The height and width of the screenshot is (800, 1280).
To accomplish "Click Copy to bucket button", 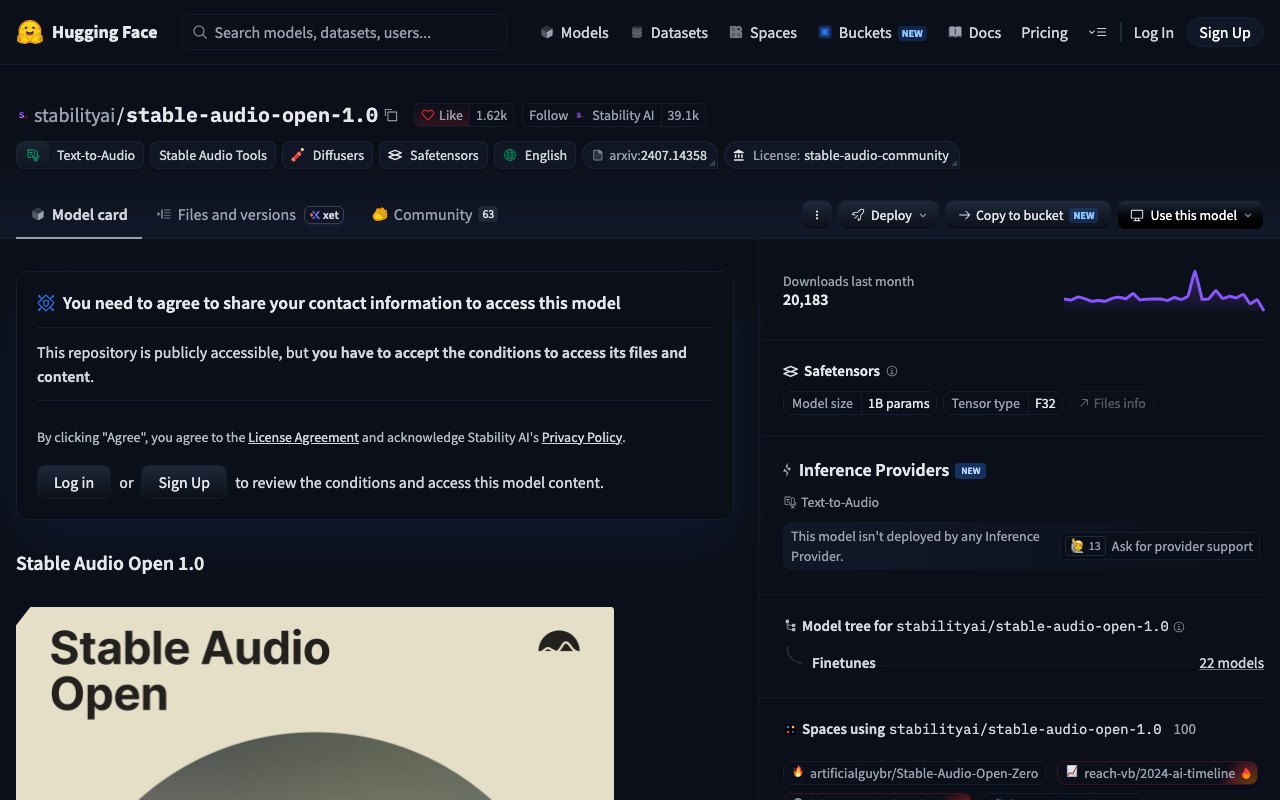I will pyautogui.click(x=1027, y=215).
